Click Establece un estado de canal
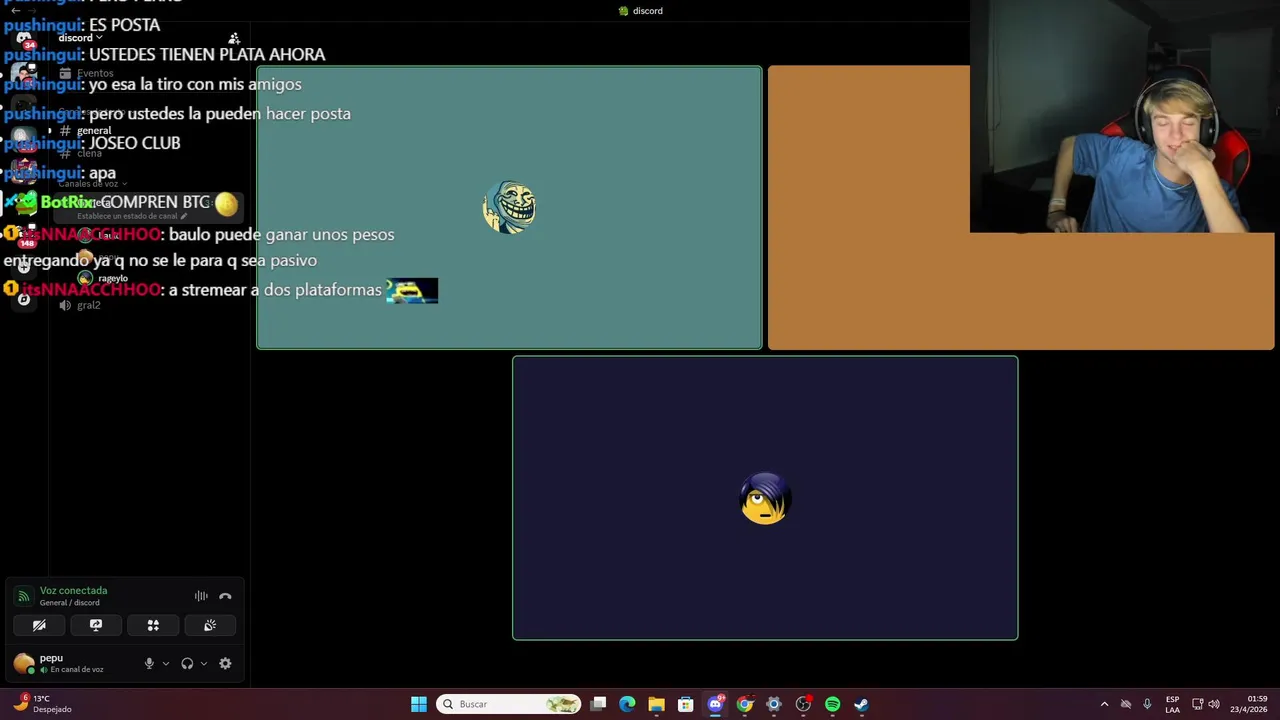 click(x=131, y=216)
